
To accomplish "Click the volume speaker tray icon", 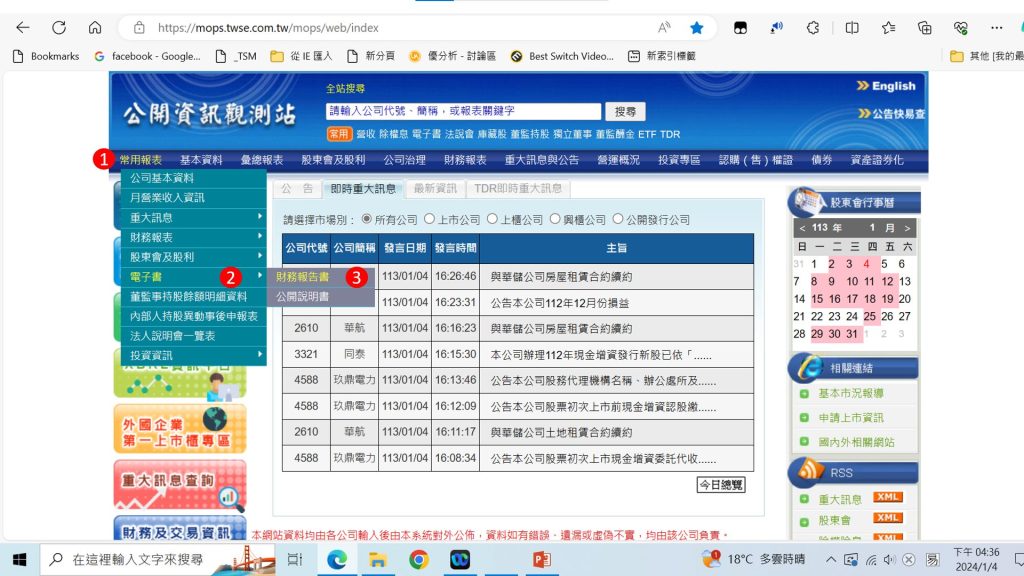I will tap(889, 560).
